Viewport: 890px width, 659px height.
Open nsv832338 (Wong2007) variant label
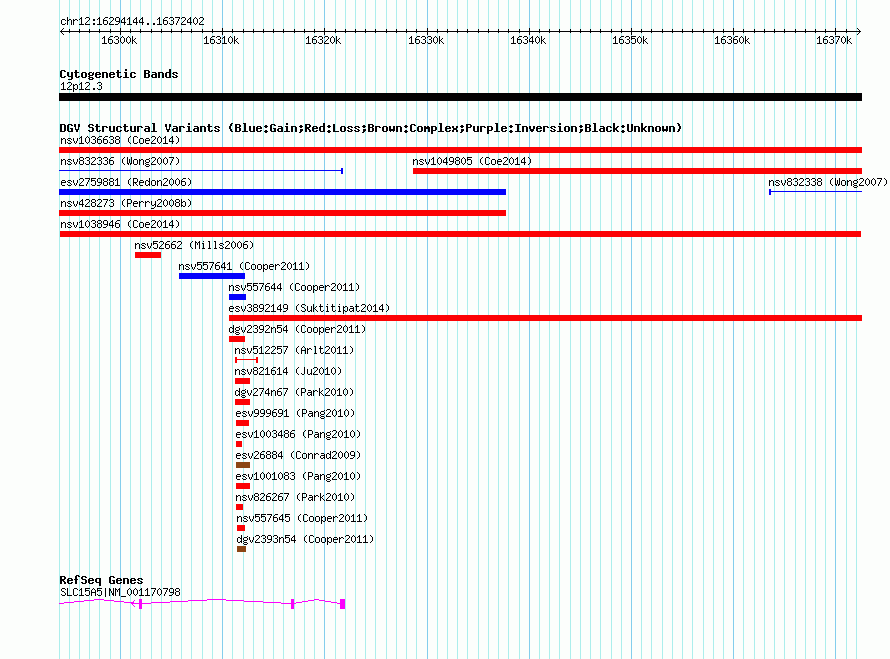pyautogui.click(x=828, y=182)
